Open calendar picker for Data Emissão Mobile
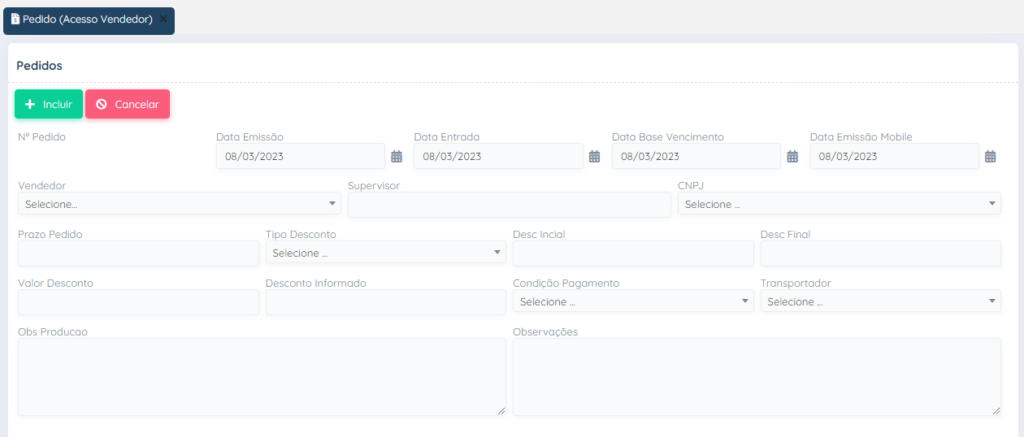Image resolution: width=1024 pixels, height=437 pixels. pyautogui.click(x=990, y=156)
